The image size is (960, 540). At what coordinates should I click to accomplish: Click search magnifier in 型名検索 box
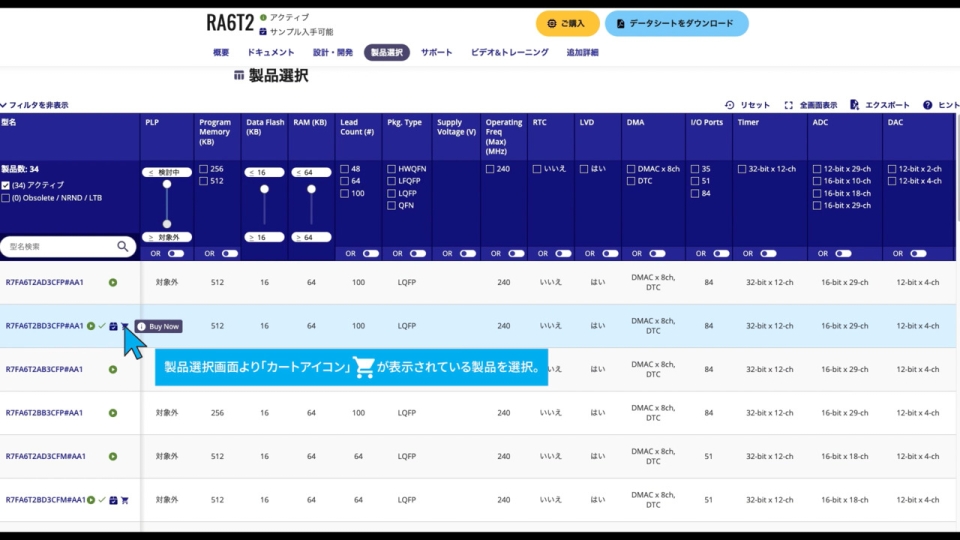(x=123, y=246)
